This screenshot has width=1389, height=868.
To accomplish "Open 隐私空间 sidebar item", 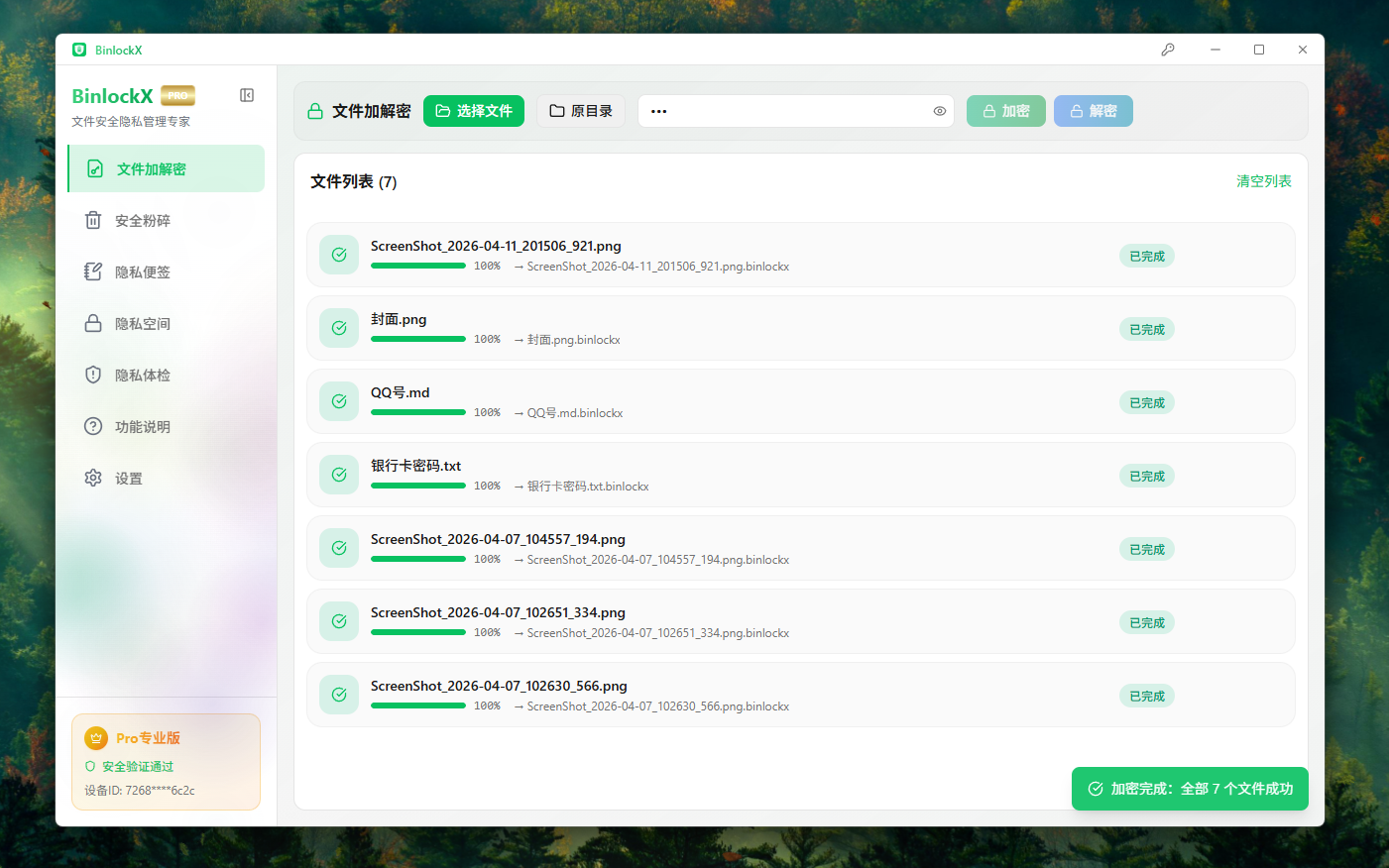I will 166,323.
